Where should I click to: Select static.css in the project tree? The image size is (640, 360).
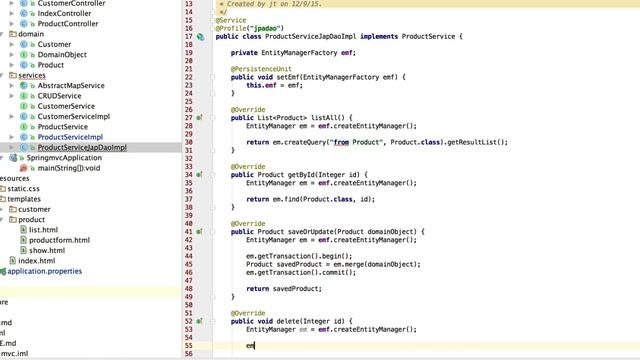[23, 189]
